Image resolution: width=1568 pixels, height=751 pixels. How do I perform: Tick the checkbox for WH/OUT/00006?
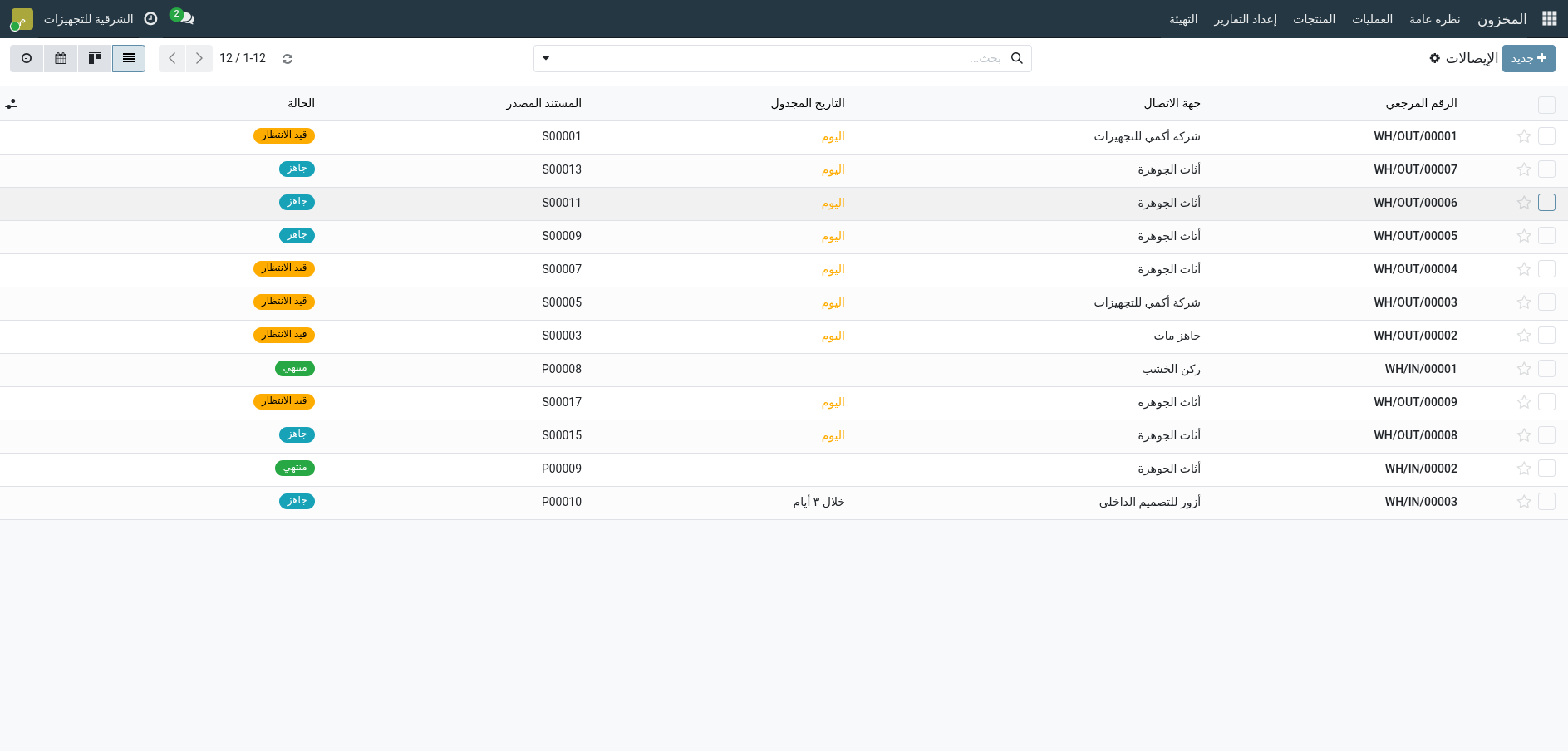(1546, 203)
